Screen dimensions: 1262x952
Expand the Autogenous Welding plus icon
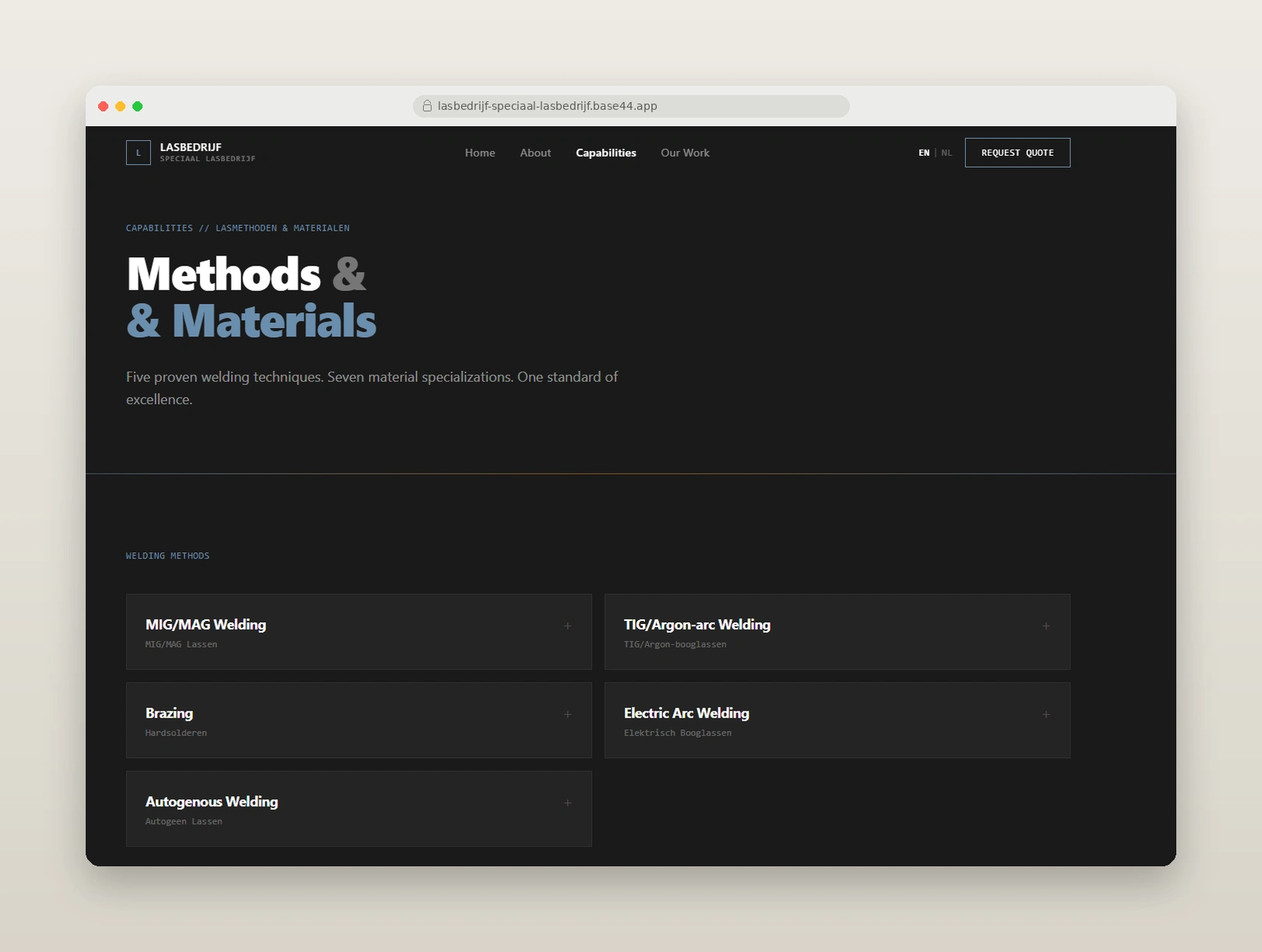click(x=568, y=803)
